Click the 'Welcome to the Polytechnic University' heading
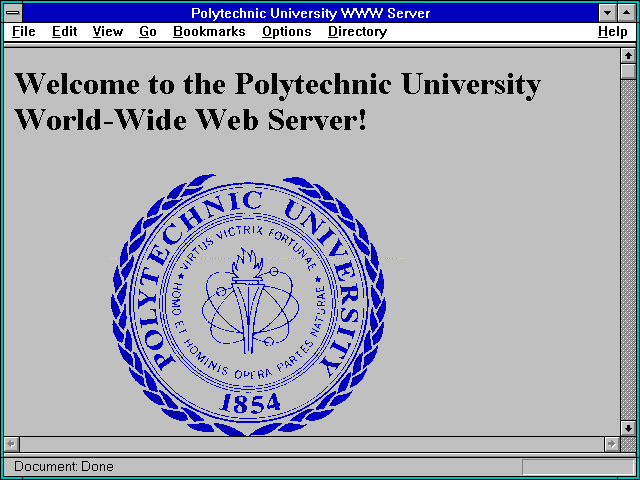Viewport: 640px width, 480px height. (278, 101)
